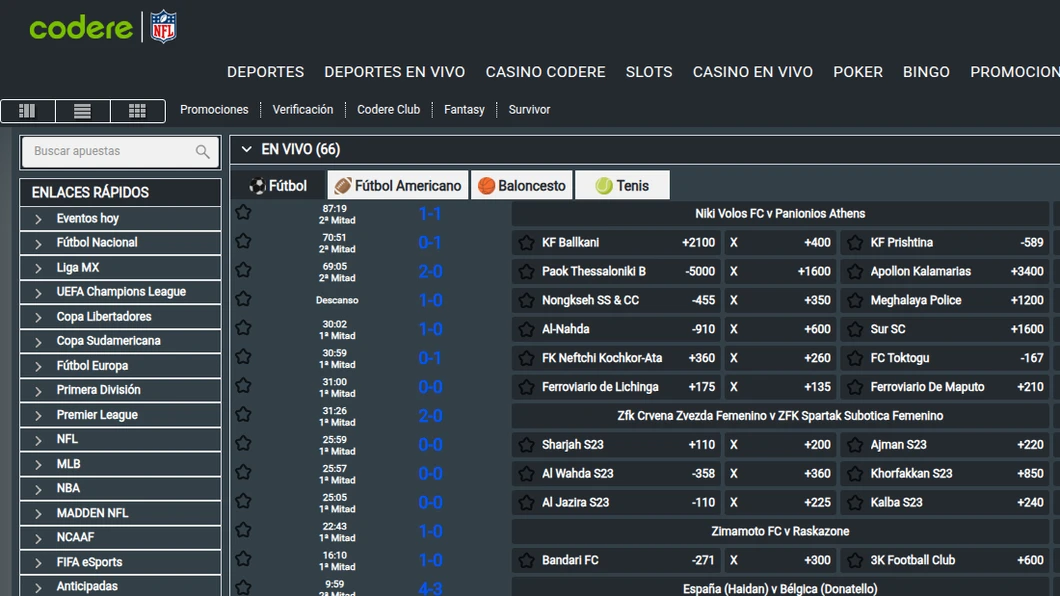Viewport: 1060px width, 596px height.
Task: Bet on Ferroviario de Lichinga at +175
Action: click(616, 387)
